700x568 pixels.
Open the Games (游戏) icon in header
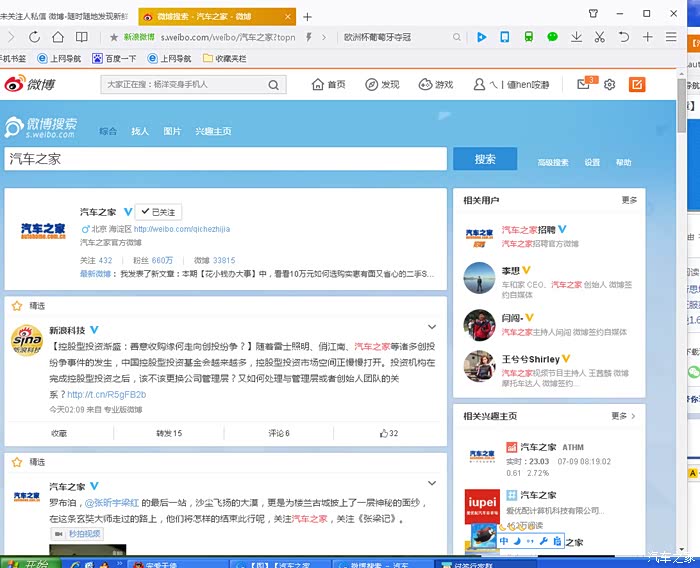point(424,85)
